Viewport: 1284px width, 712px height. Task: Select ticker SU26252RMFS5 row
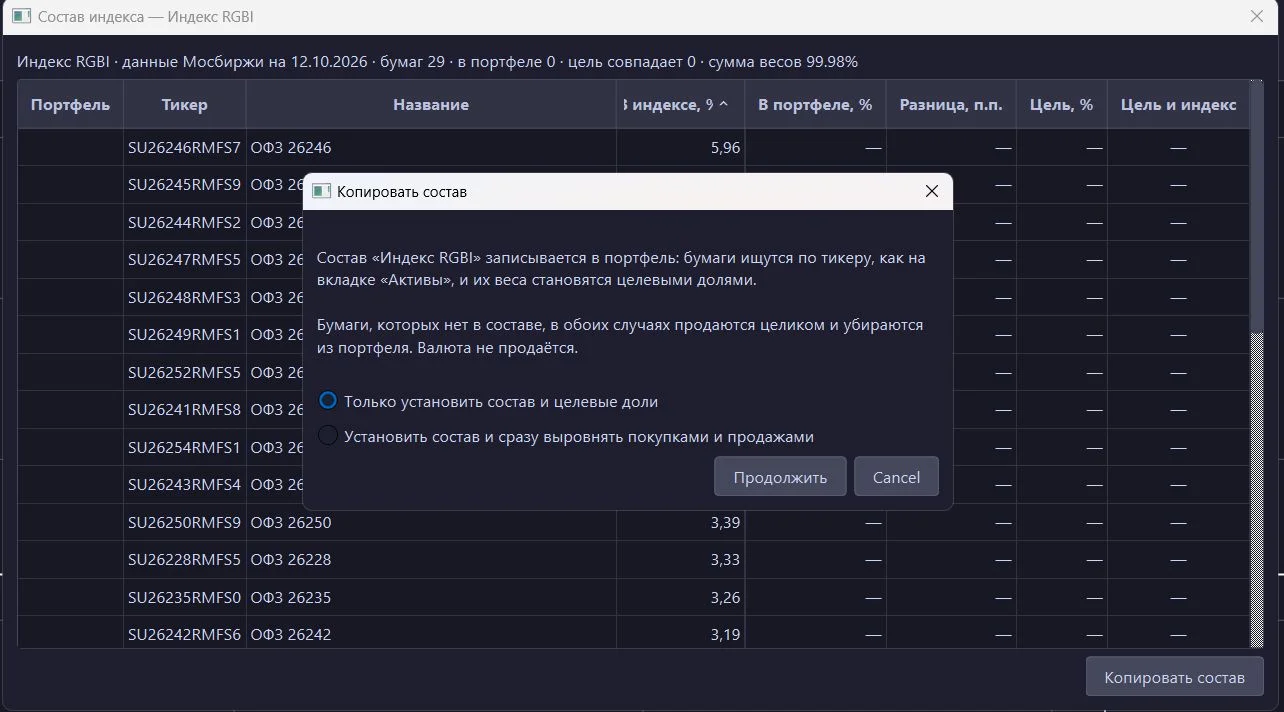[185, 372]
